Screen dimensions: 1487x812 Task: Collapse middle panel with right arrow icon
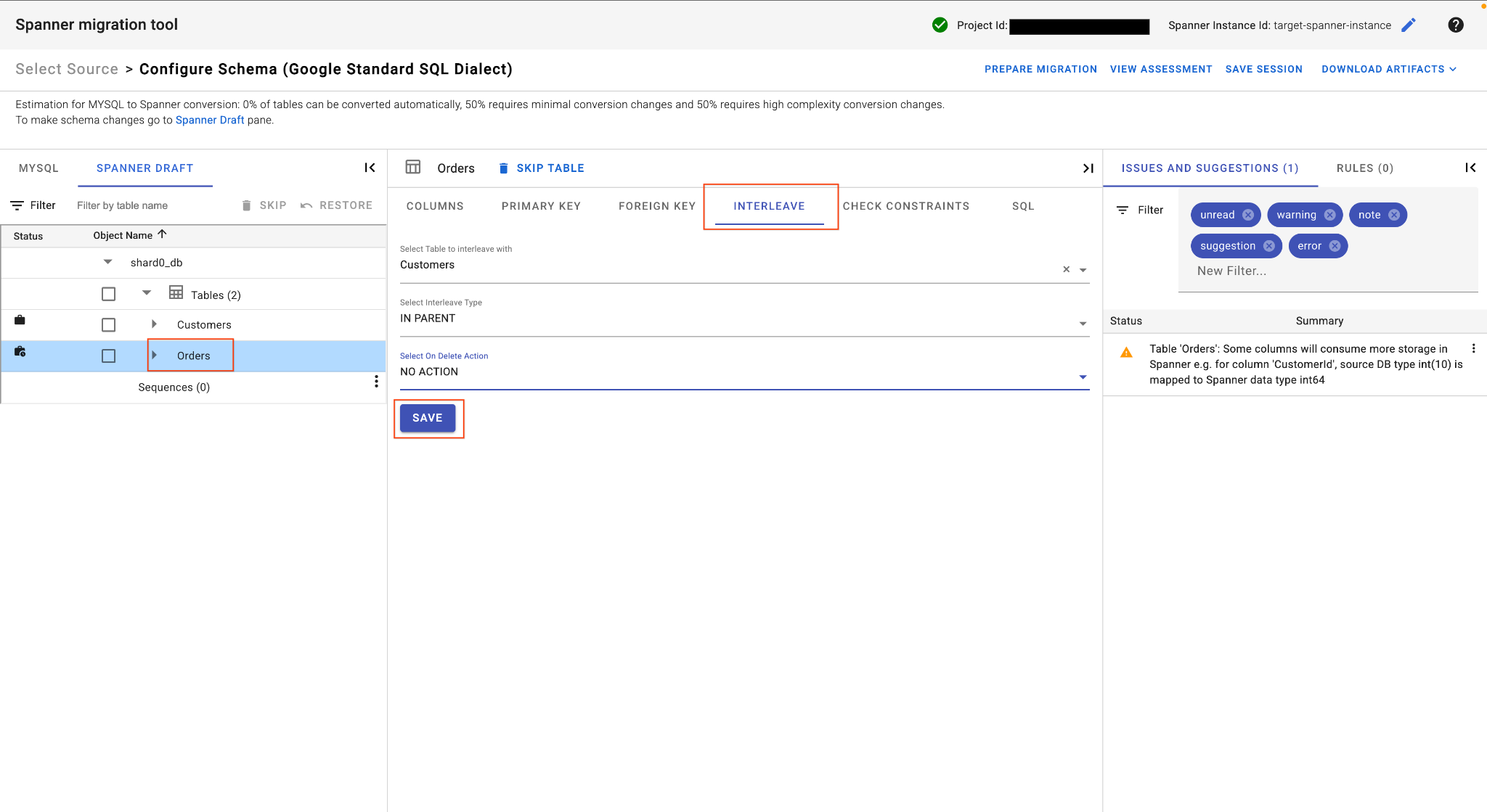(x=1088, y=168)
